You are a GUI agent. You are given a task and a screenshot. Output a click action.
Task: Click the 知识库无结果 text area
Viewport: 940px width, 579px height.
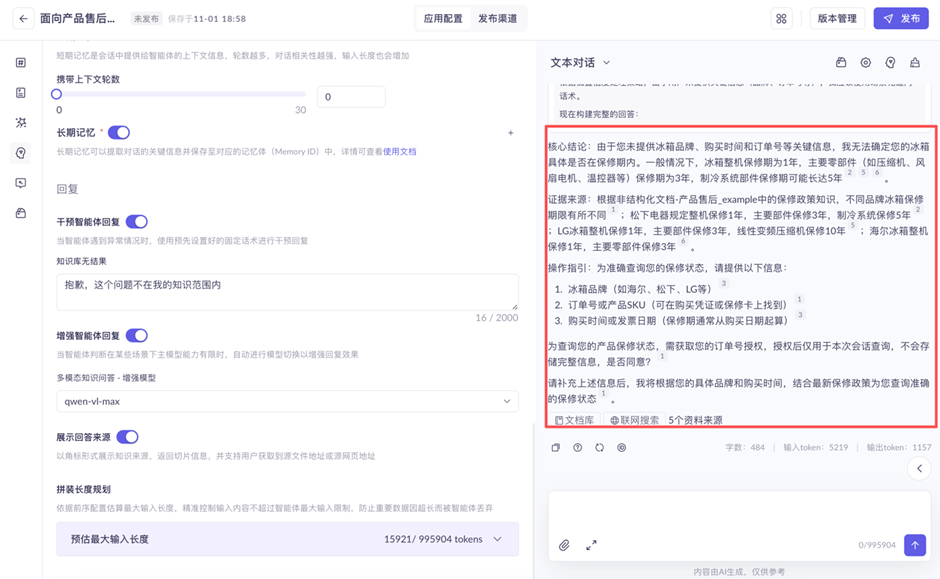tap(288, 292)
